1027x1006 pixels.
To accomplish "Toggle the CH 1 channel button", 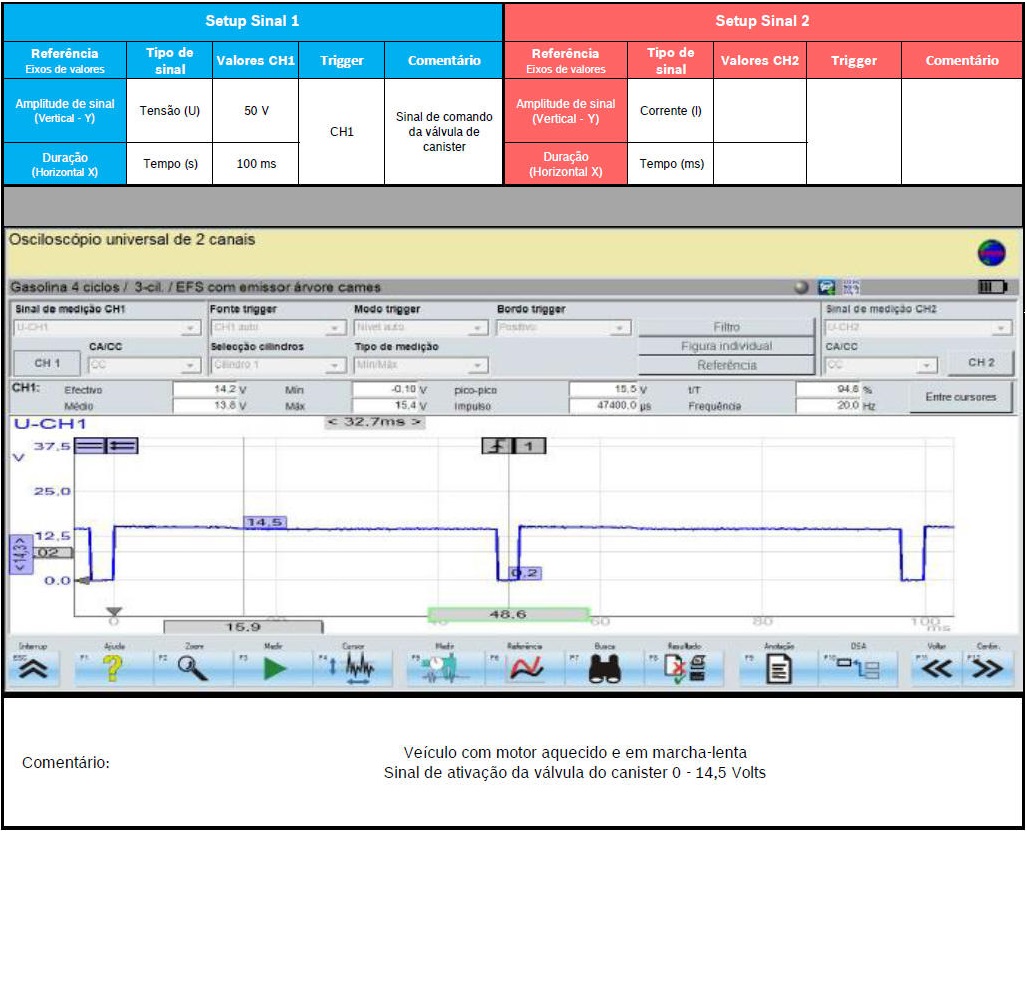I will (x=47, y=364).
